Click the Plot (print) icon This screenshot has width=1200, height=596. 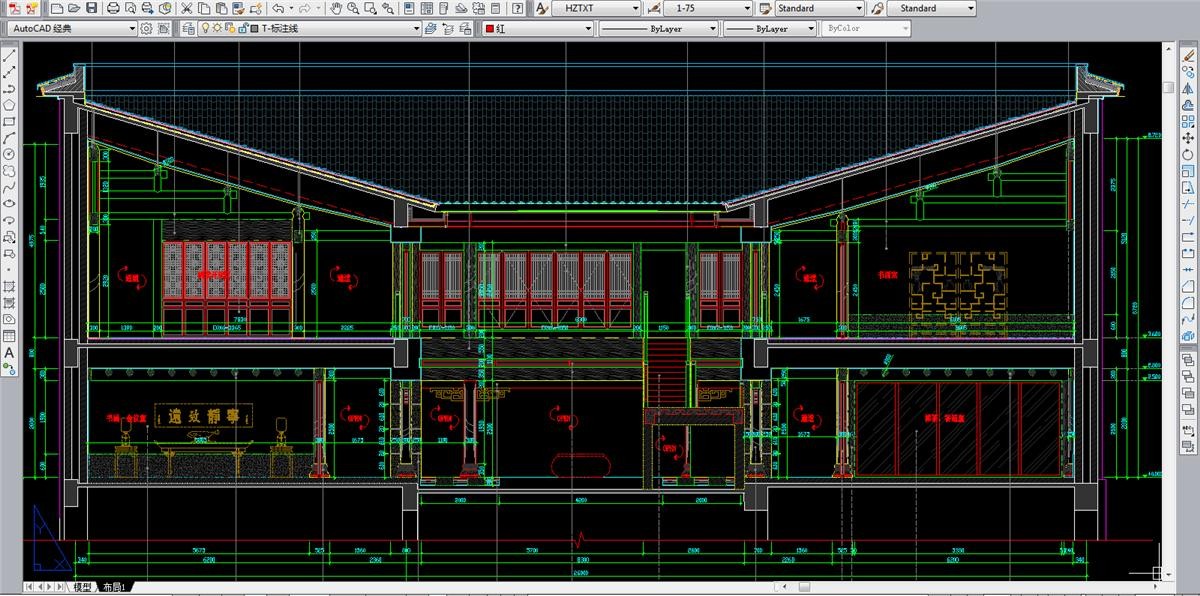point(113,8)
